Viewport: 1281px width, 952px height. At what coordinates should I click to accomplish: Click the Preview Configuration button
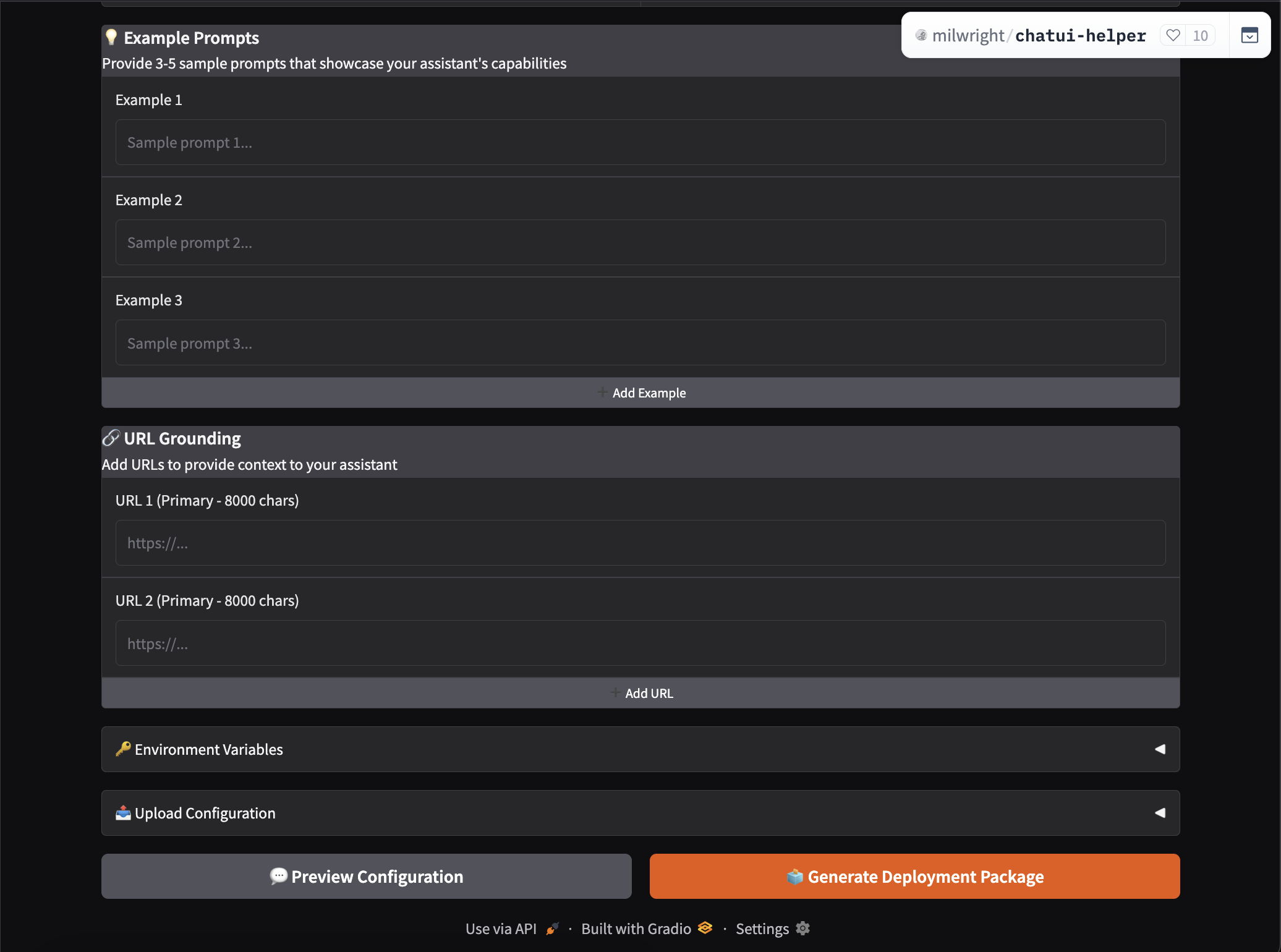tap(366, 876)
